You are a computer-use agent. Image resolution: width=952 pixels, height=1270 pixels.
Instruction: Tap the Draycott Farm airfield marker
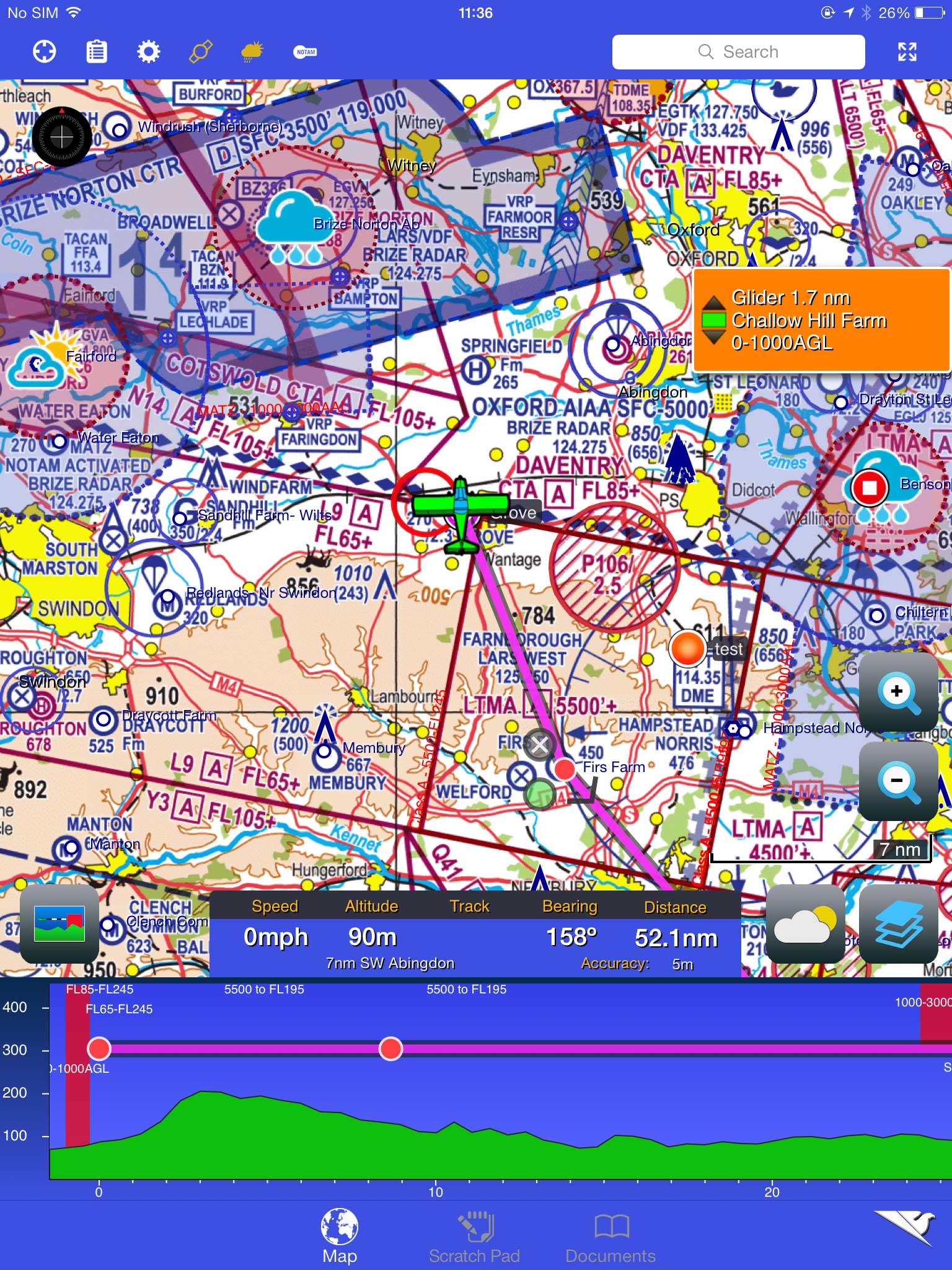coord(103,720)
